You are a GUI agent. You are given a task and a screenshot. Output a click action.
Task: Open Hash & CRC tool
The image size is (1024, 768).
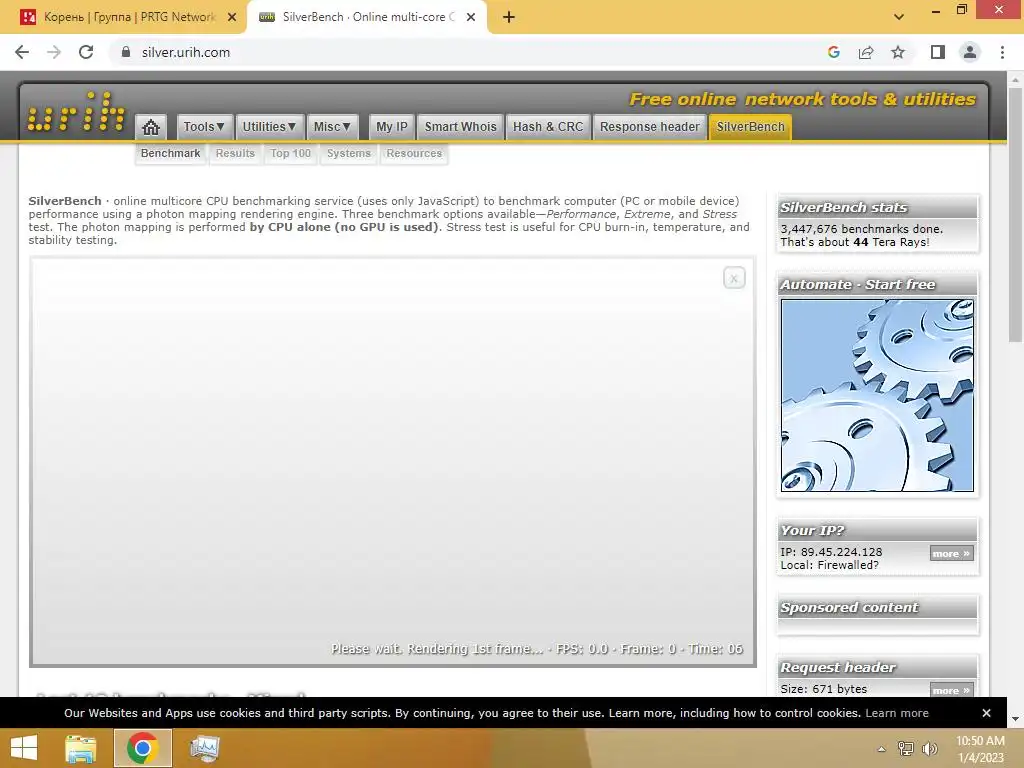point(548,127)
